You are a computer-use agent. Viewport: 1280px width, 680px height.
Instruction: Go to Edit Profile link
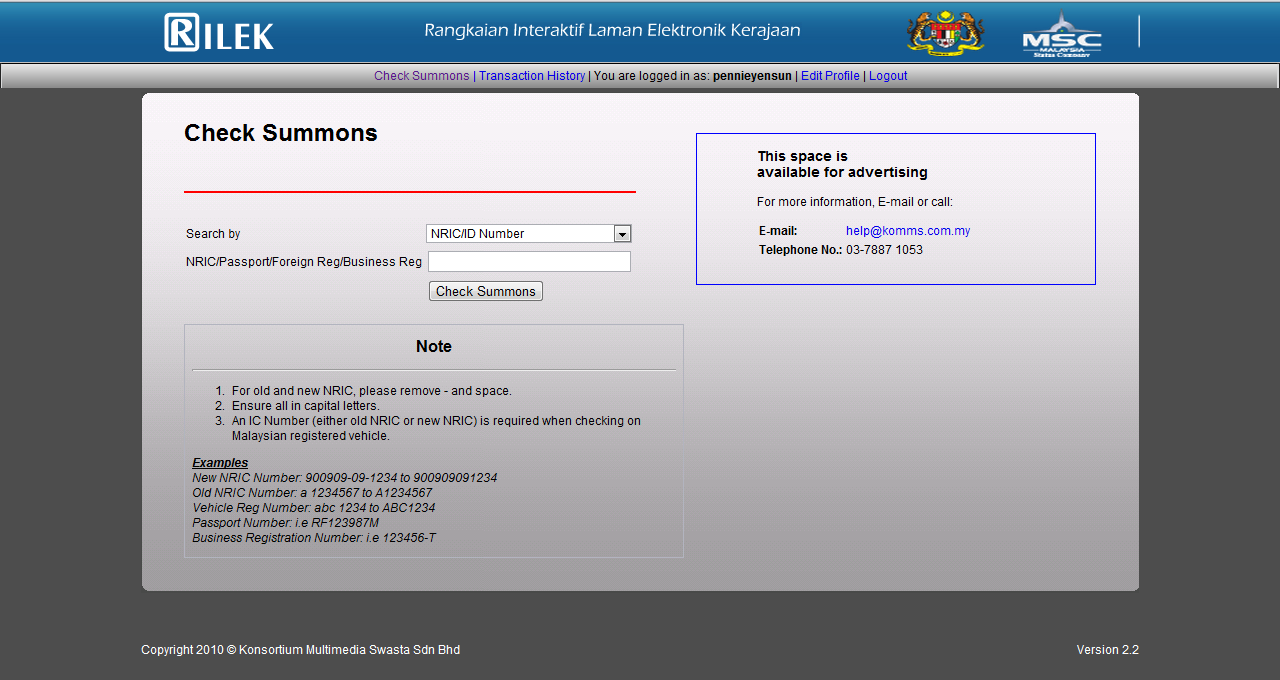point(830,76)
